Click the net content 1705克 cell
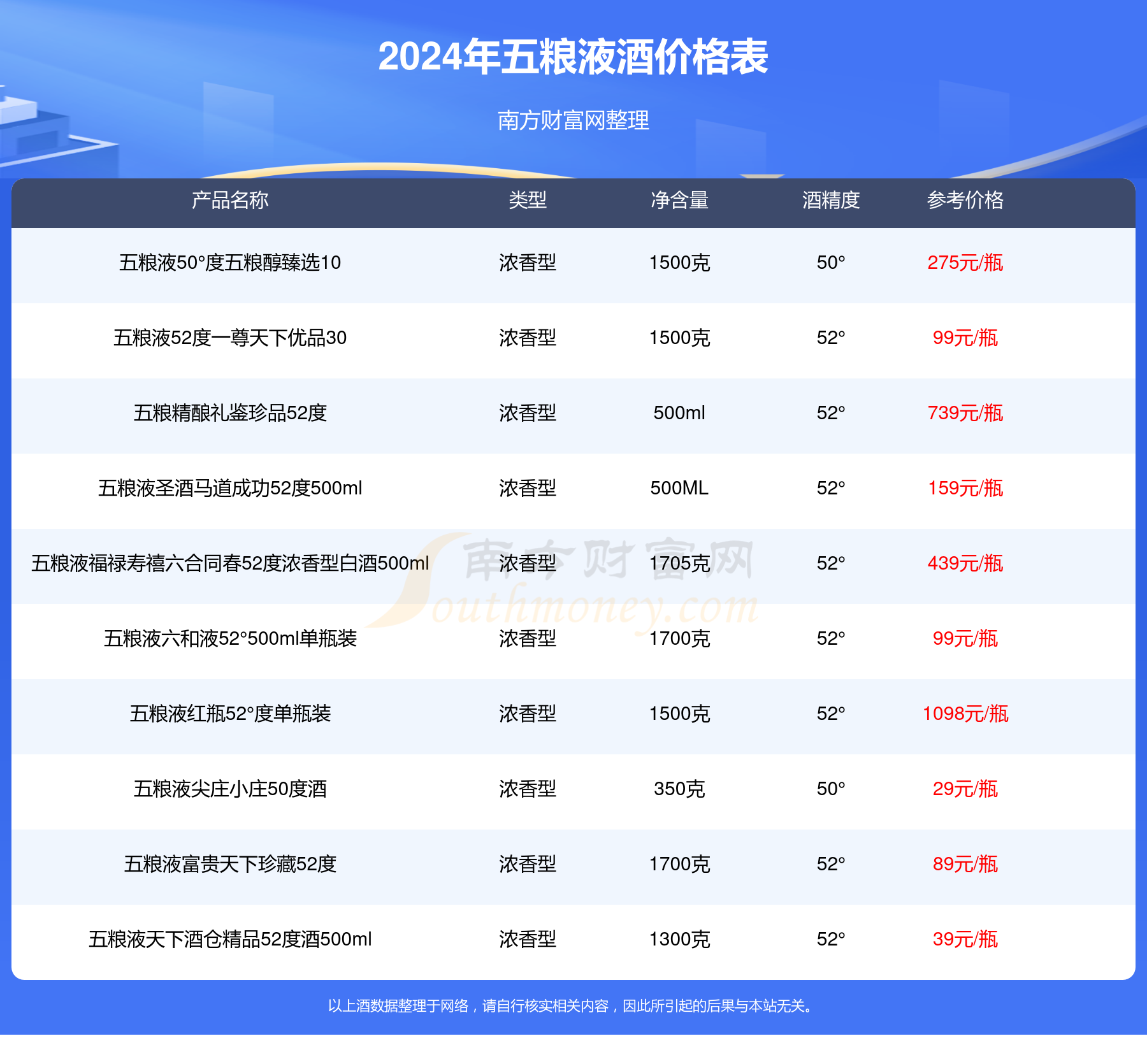The height and width of the screenshot is (1064, 1147). tap(679, 563)
